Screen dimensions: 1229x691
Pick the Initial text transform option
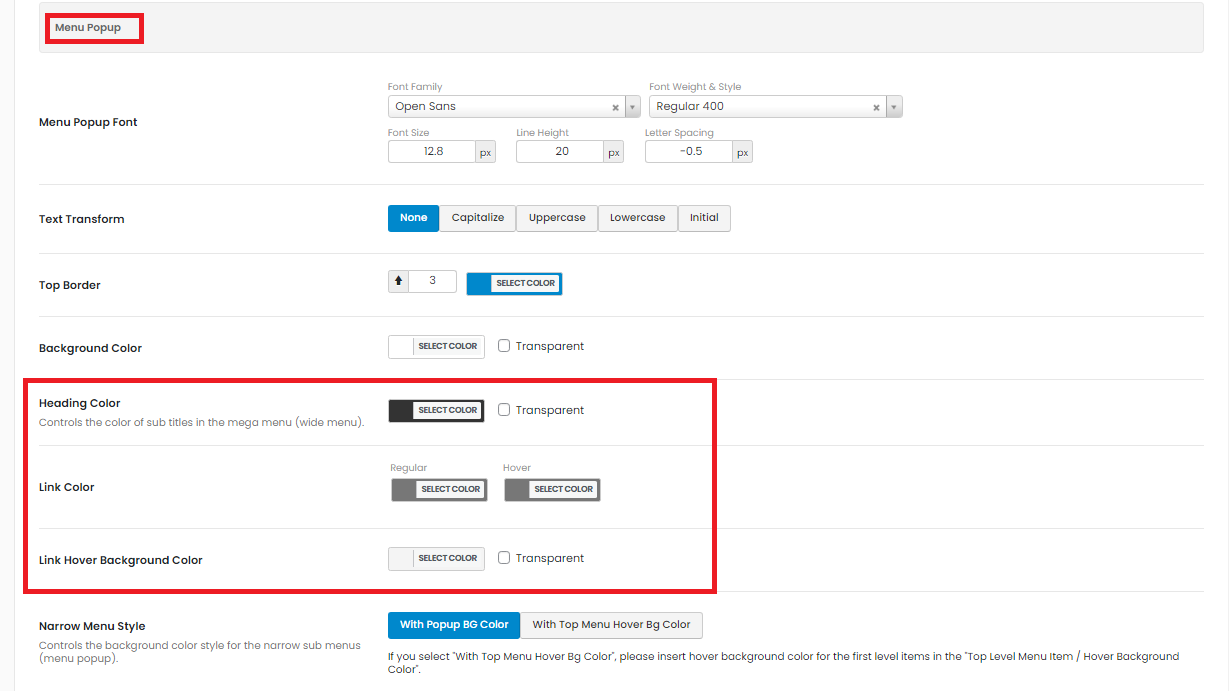704,218
